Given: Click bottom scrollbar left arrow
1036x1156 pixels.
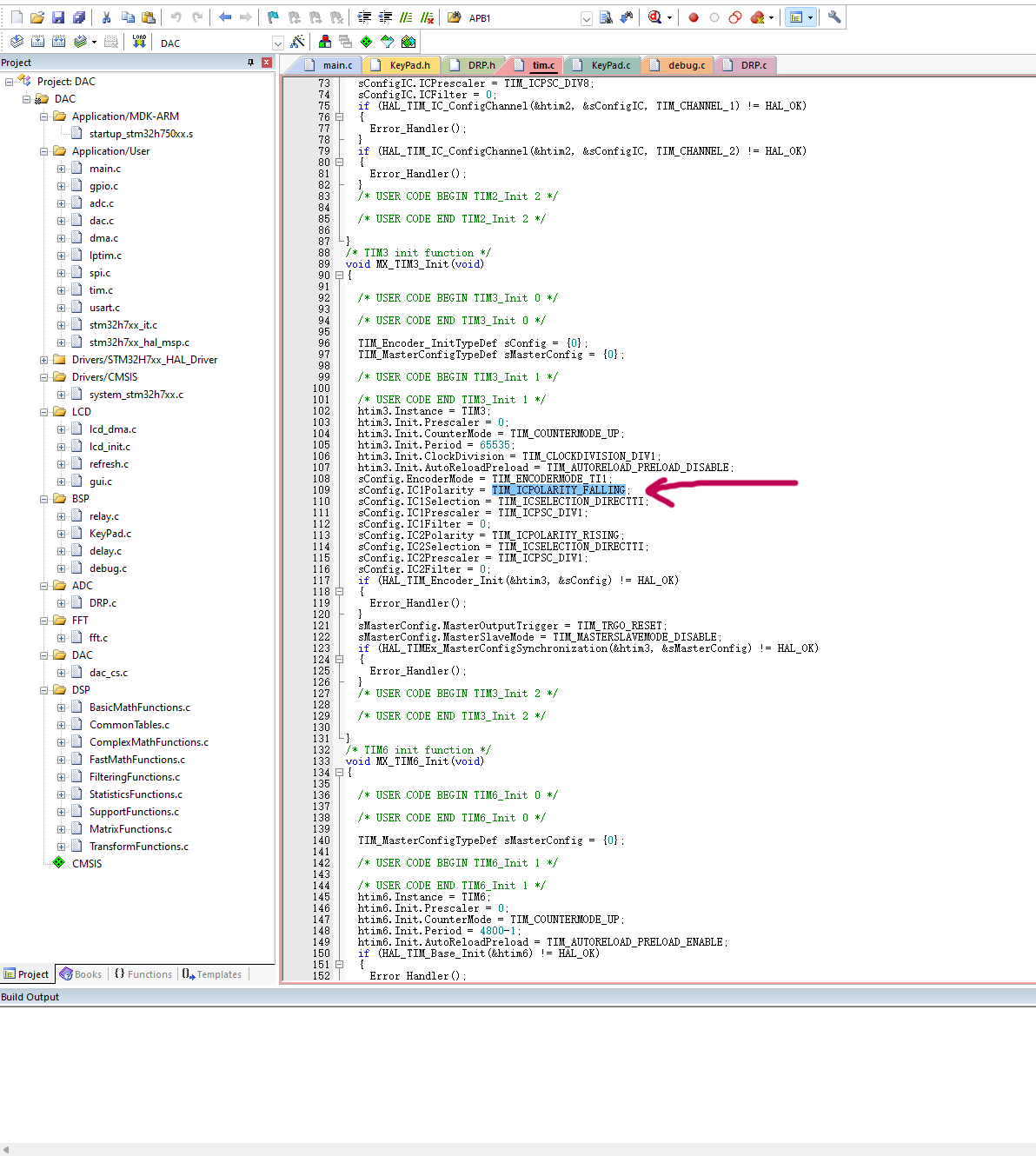Looking at the screenshot, I should (x=5, y=1149).
